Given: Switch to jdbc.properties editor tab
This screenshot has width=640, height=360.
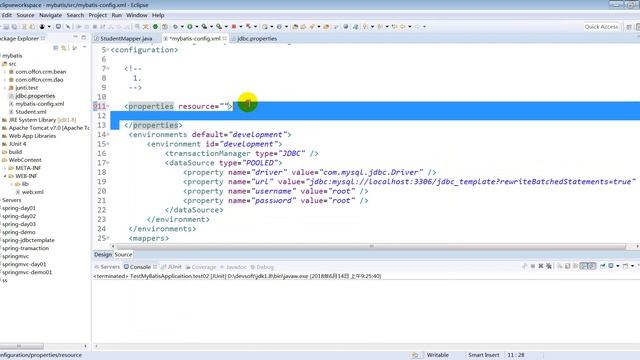Looking at the screenshot, I should [256, 38].
